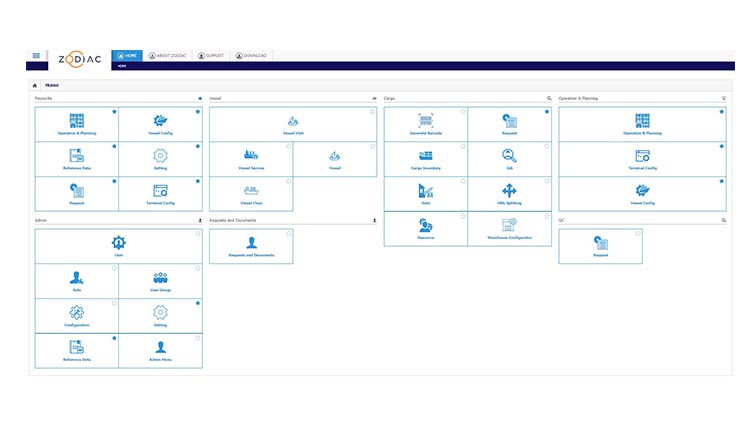The height and width of the screenshot is (425, 756).
Task: Collapse the Favourite section via header icon
Action: coord(199,99)
